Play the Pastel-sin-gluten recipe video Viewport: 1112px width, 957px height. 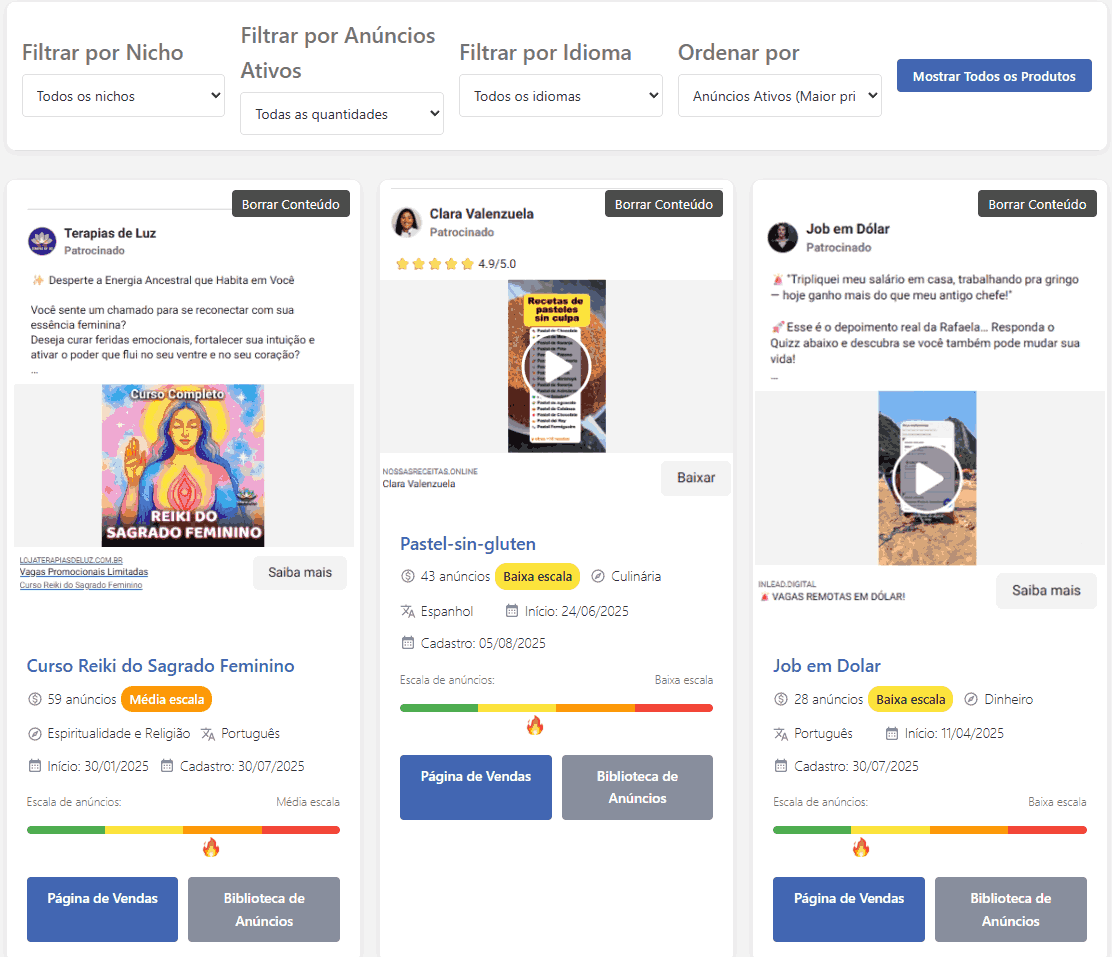(x=556, y=366)
